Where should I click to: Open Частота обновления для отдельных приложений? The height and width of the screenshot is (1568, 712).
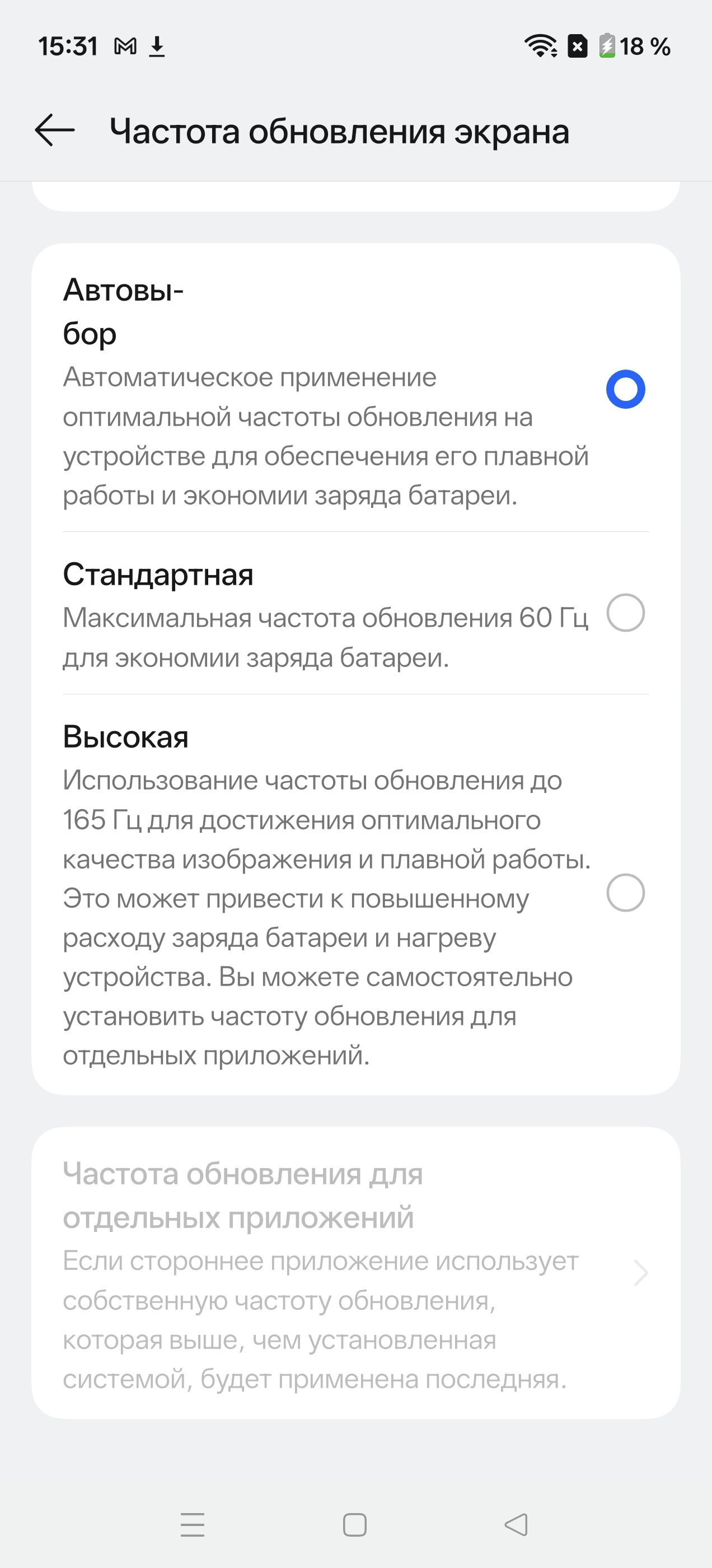242,1196
